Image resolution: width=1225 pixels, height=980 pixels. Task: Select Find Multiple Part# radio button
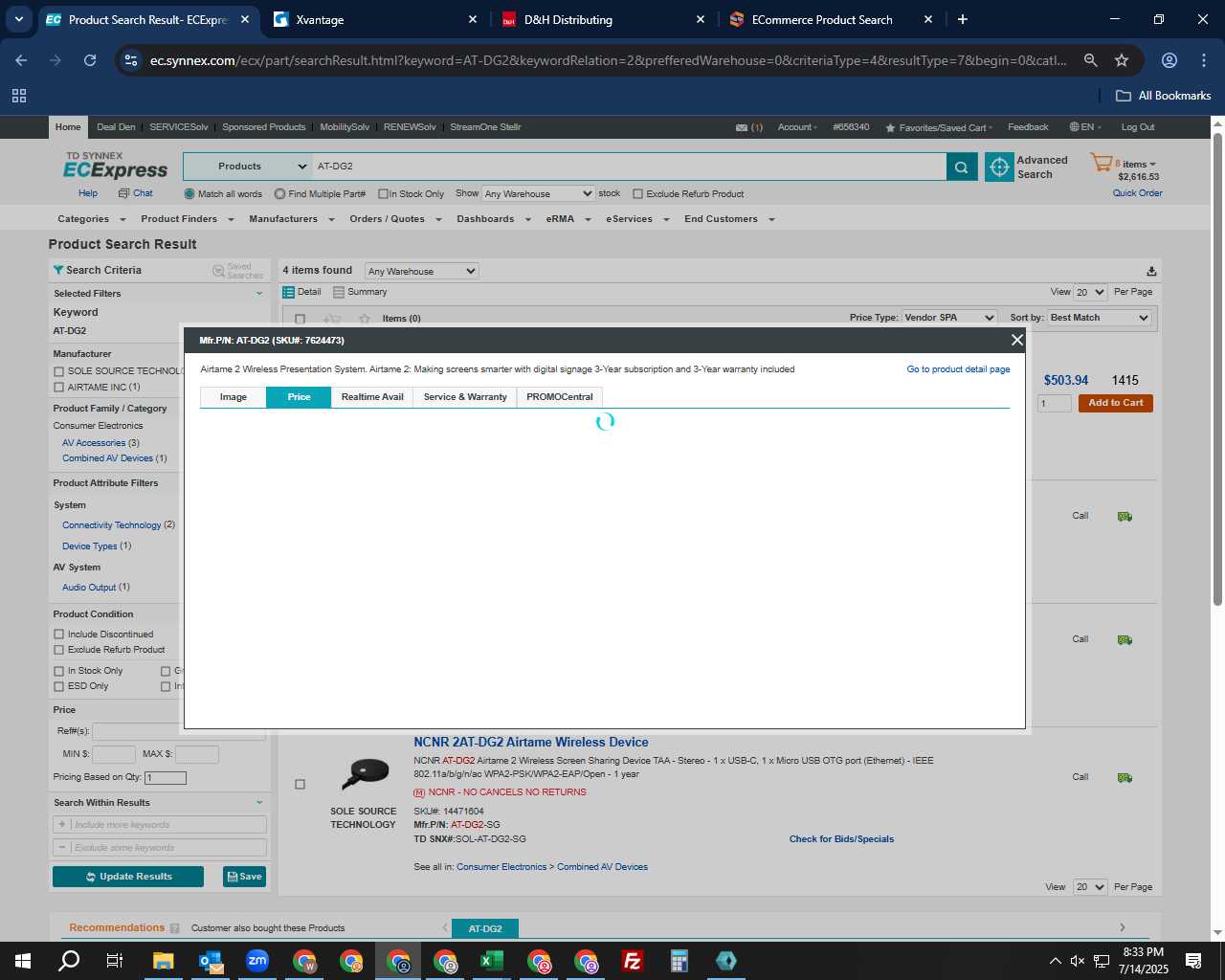(x=279, y=194)
